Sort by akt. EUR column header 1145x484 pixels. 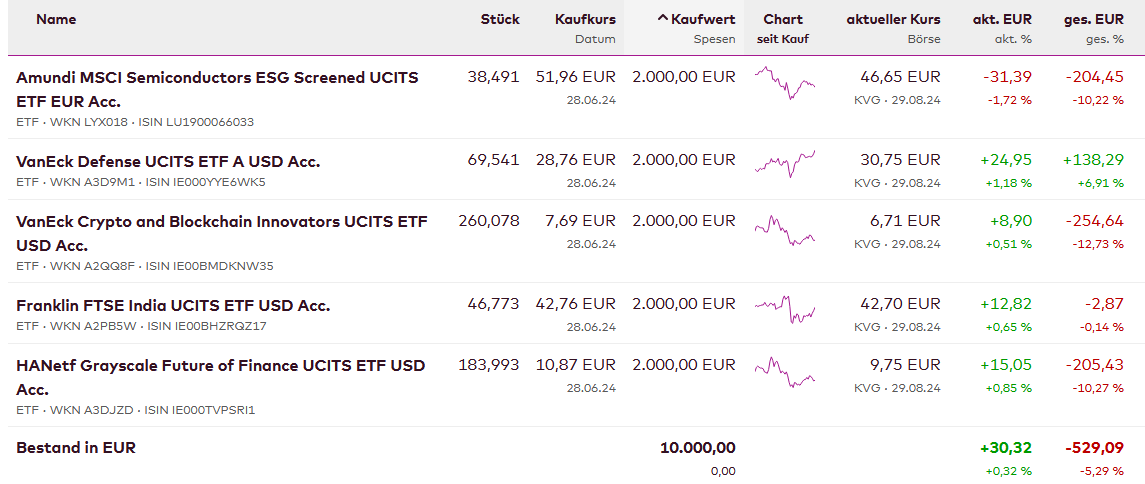point(1002,19)
